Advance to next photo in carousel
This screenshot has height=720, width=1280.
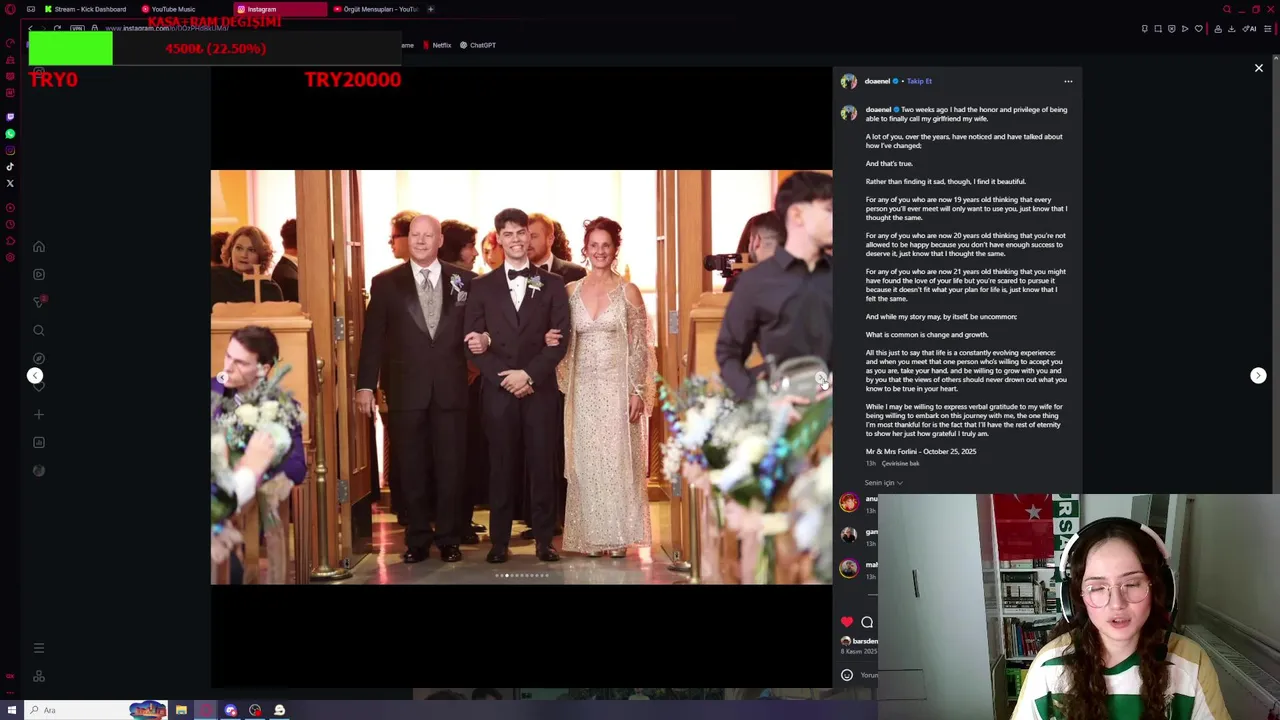(821, 378)
